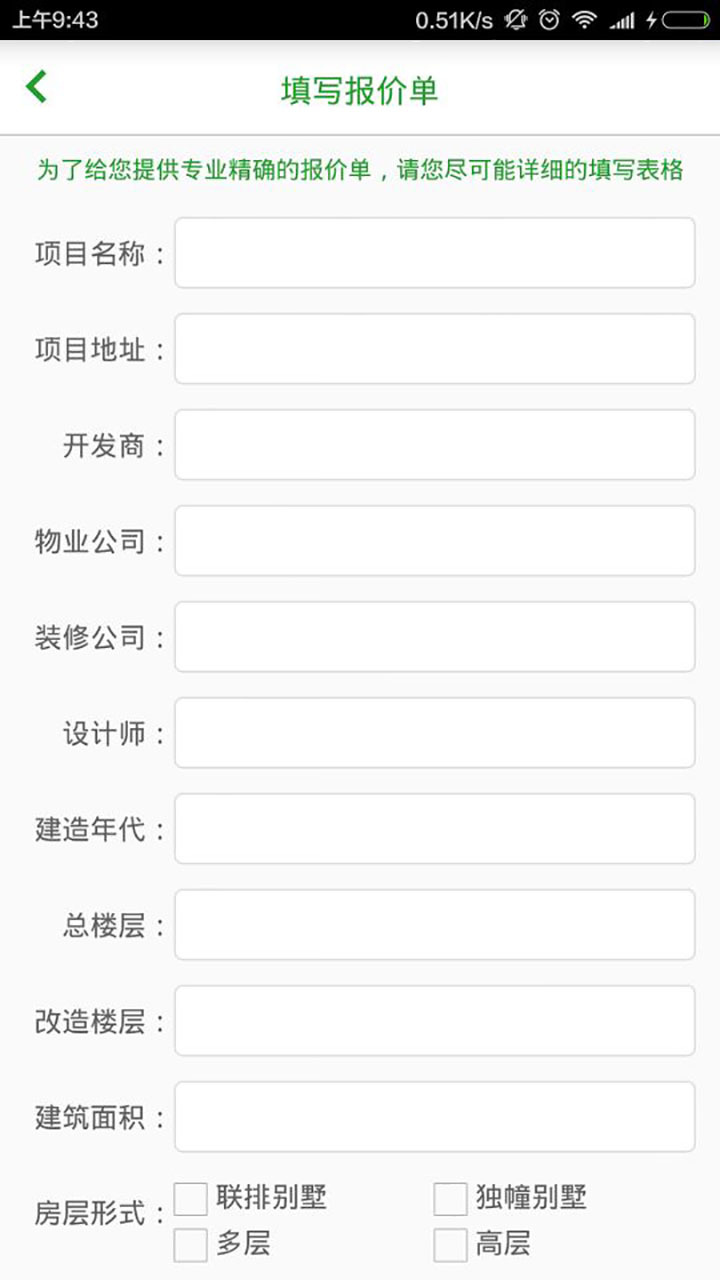720x1280 pixels.
Task: Click the 改造楼层 text field
Action: pos(434,1021)
